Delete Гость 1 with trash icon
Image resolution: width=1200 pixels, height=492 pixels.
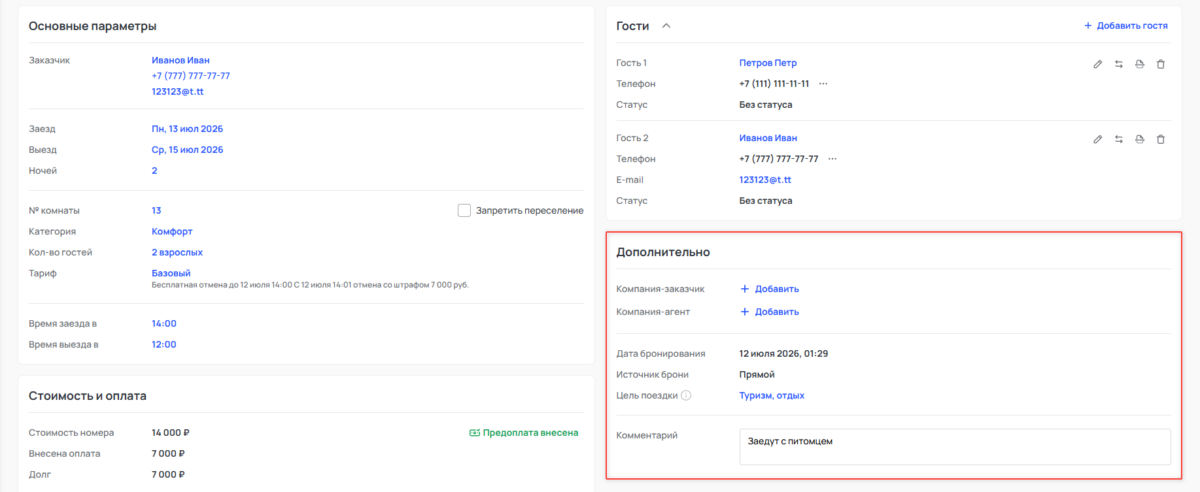coord(1161,64)
